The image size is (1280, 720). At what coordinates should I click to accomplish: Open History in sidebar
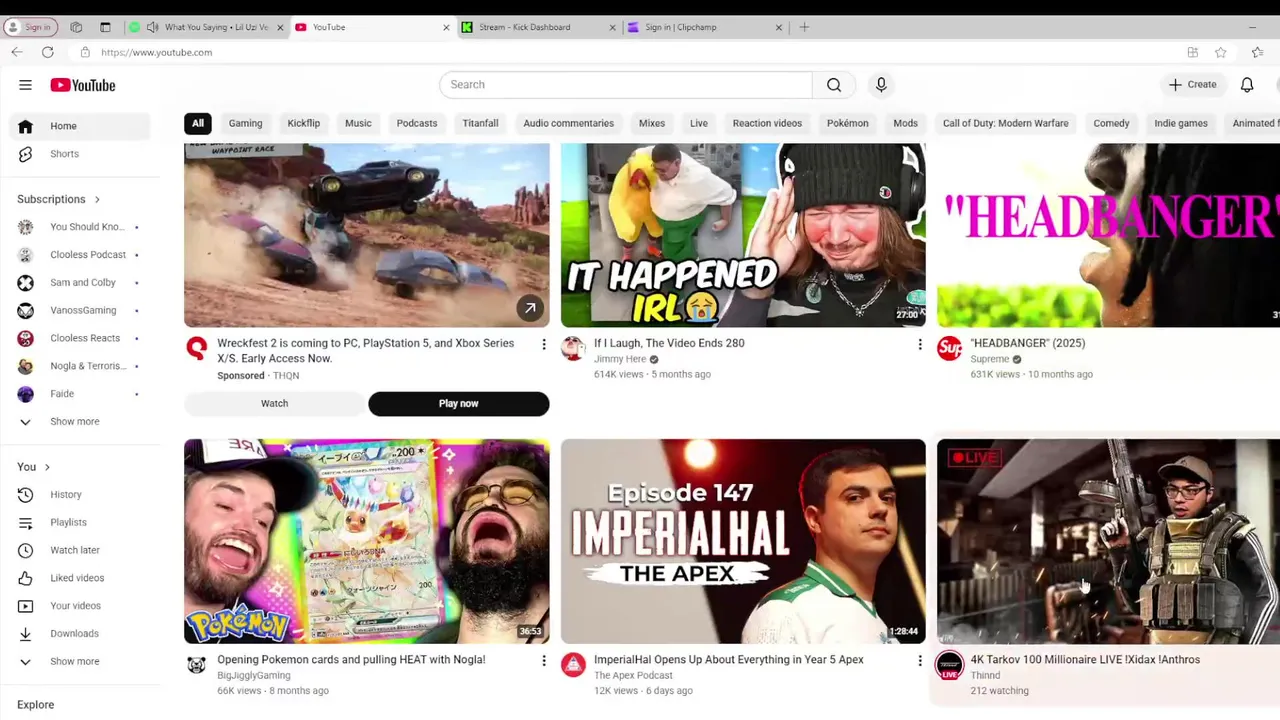[80, 494]
